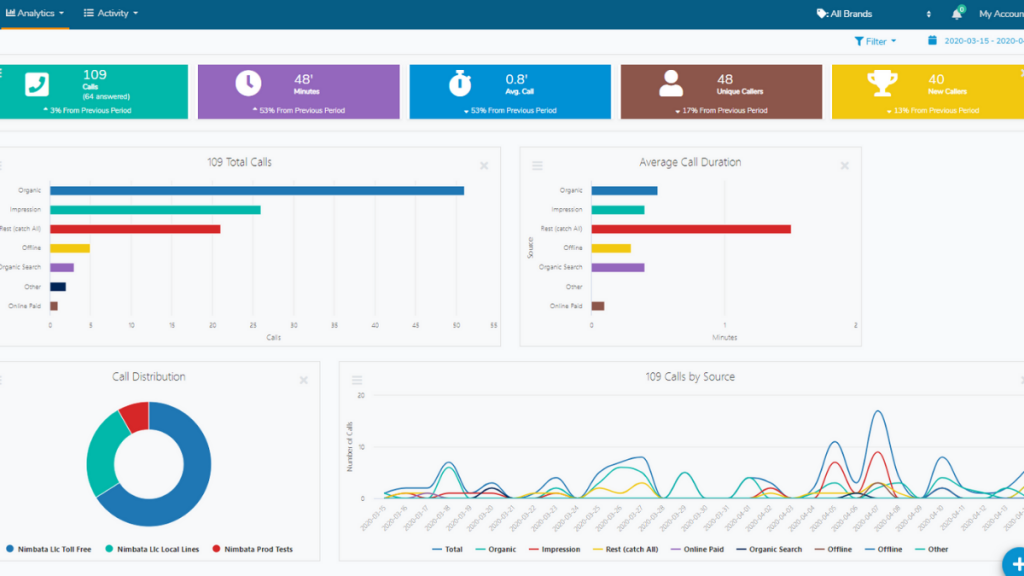Screen dimensions: 1024x576
Task: Click "53% From Previous Period" on Avg. Call card
Action: point(514,110)
